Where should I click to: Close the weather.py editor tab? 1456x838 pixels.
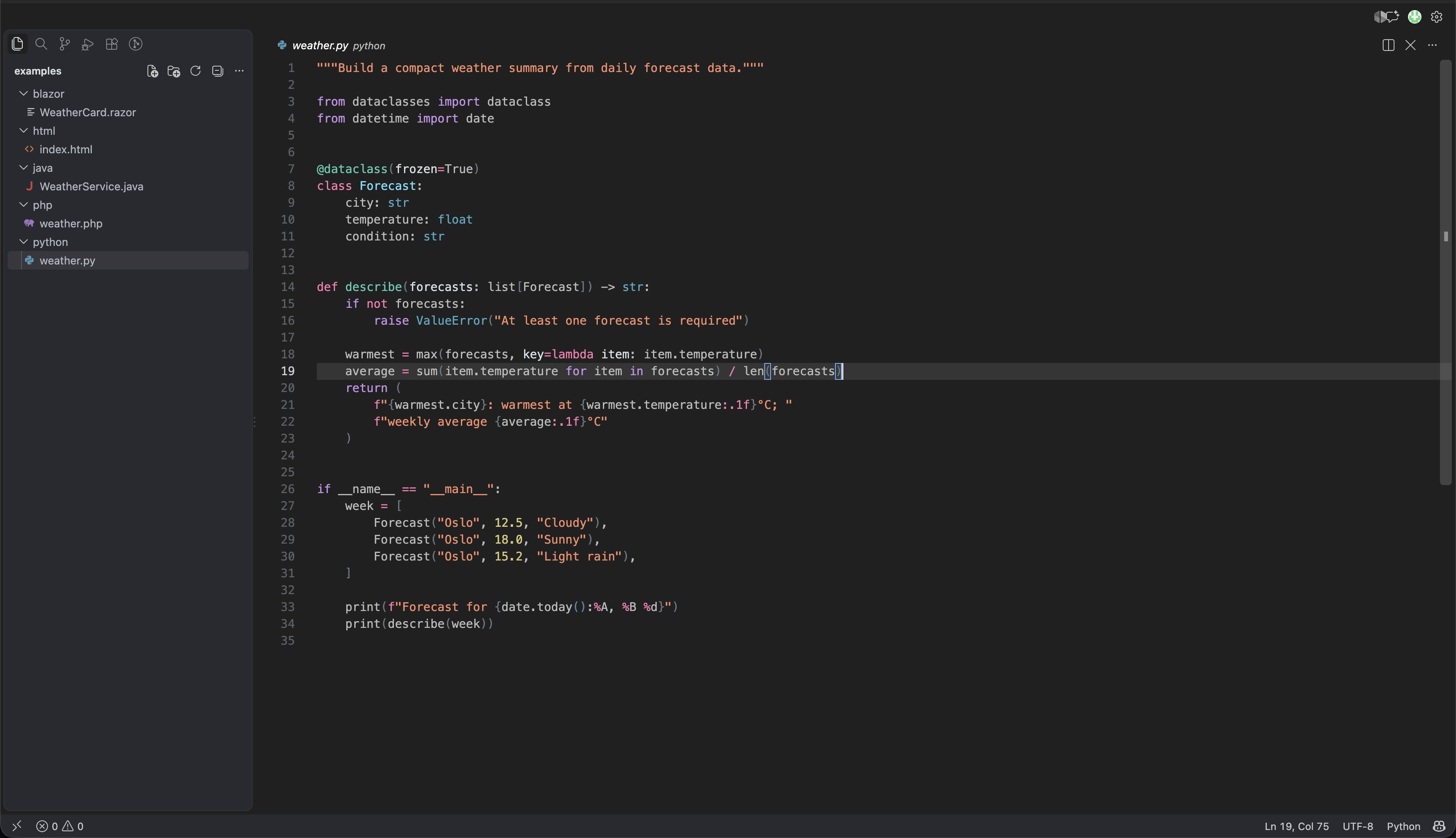tap(1410, 45)
